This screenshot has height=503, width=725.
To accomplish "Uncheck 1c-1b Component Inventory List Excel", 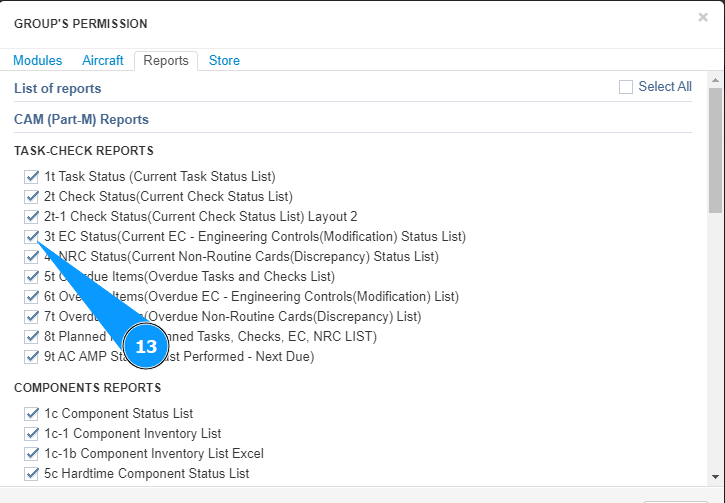I will [32, 454].
